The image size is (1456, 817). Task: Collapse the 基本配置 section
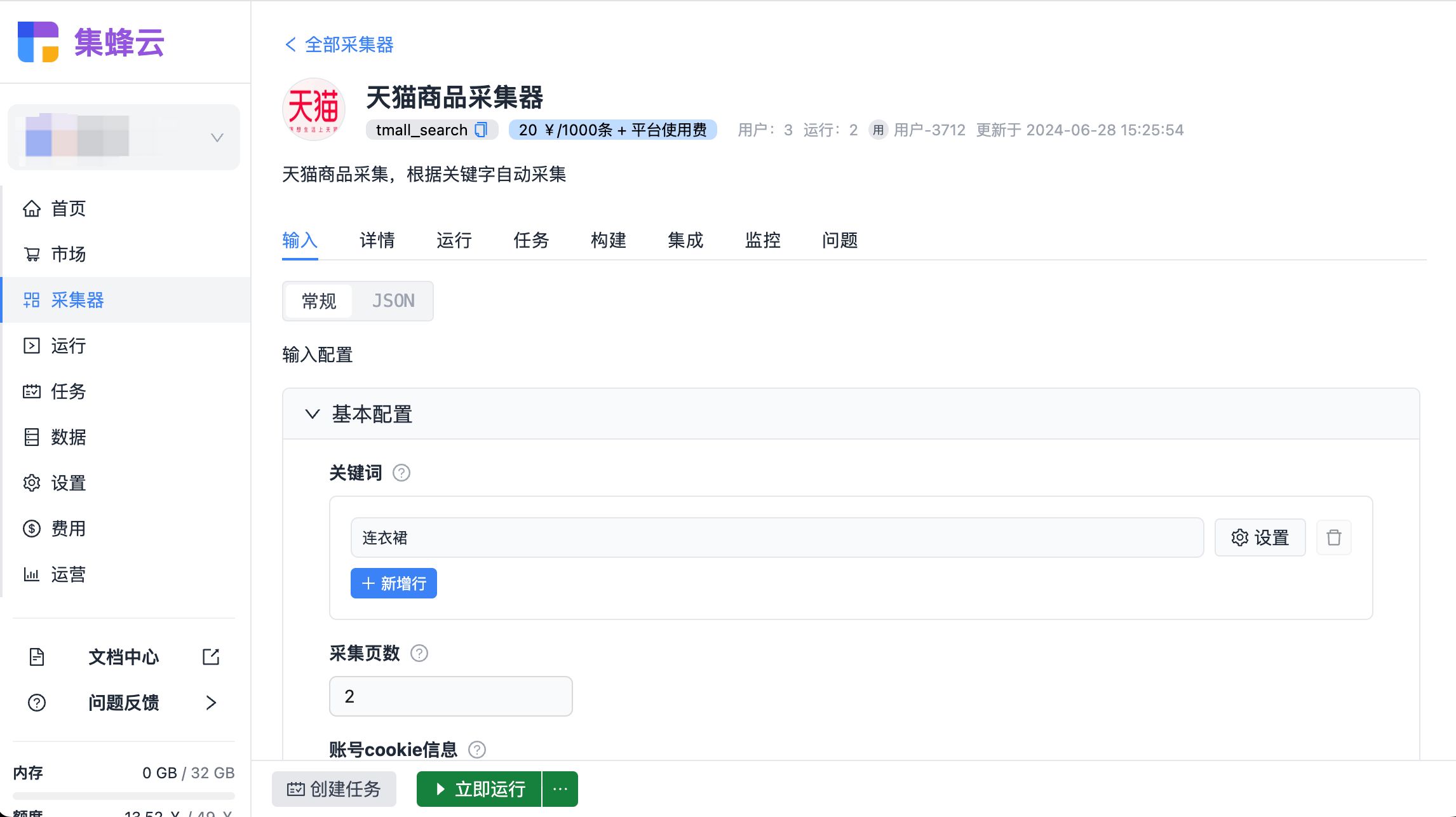point(312,414)
